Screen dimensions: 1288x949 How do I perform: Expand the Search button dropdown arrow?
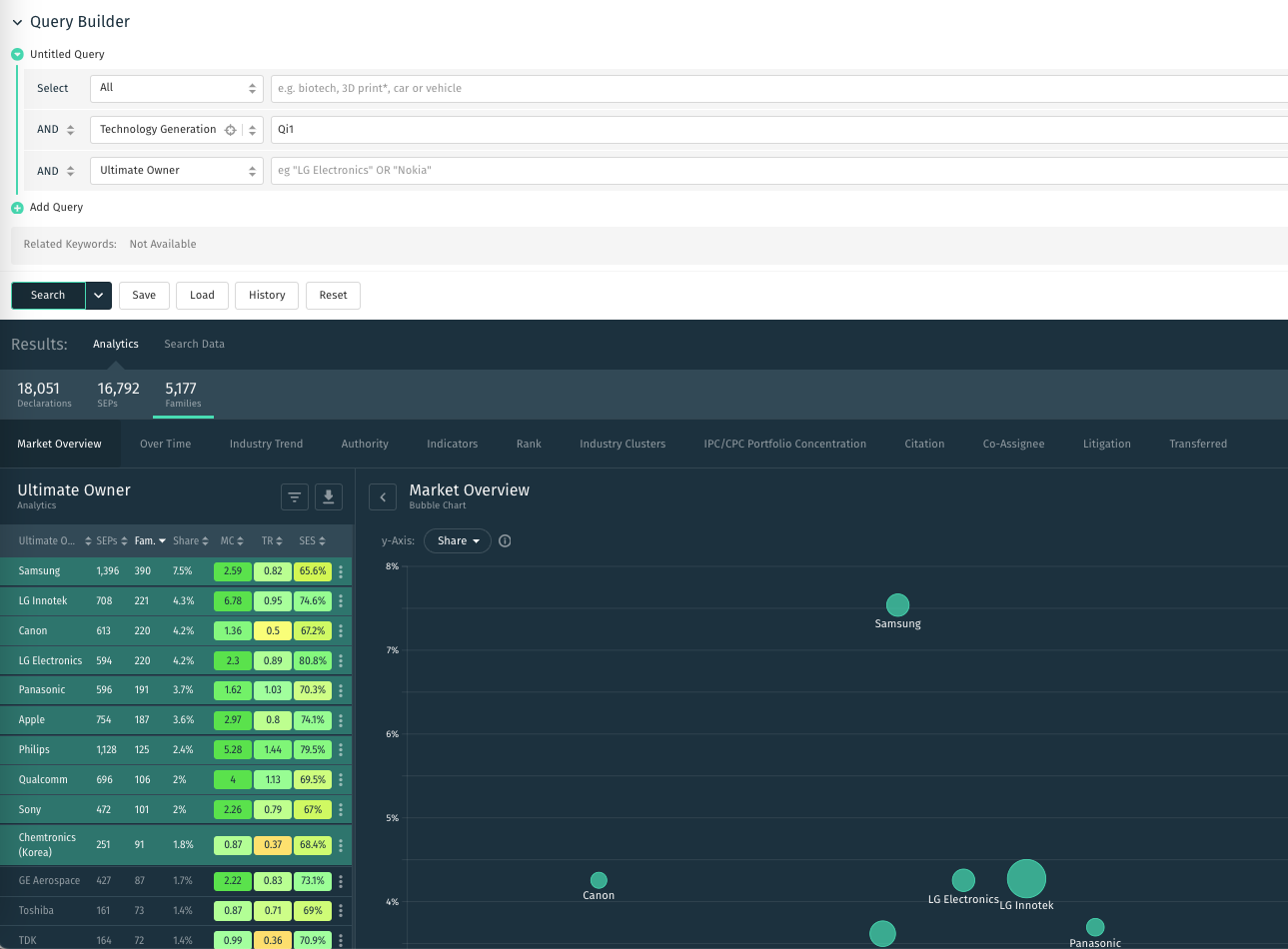99,296
